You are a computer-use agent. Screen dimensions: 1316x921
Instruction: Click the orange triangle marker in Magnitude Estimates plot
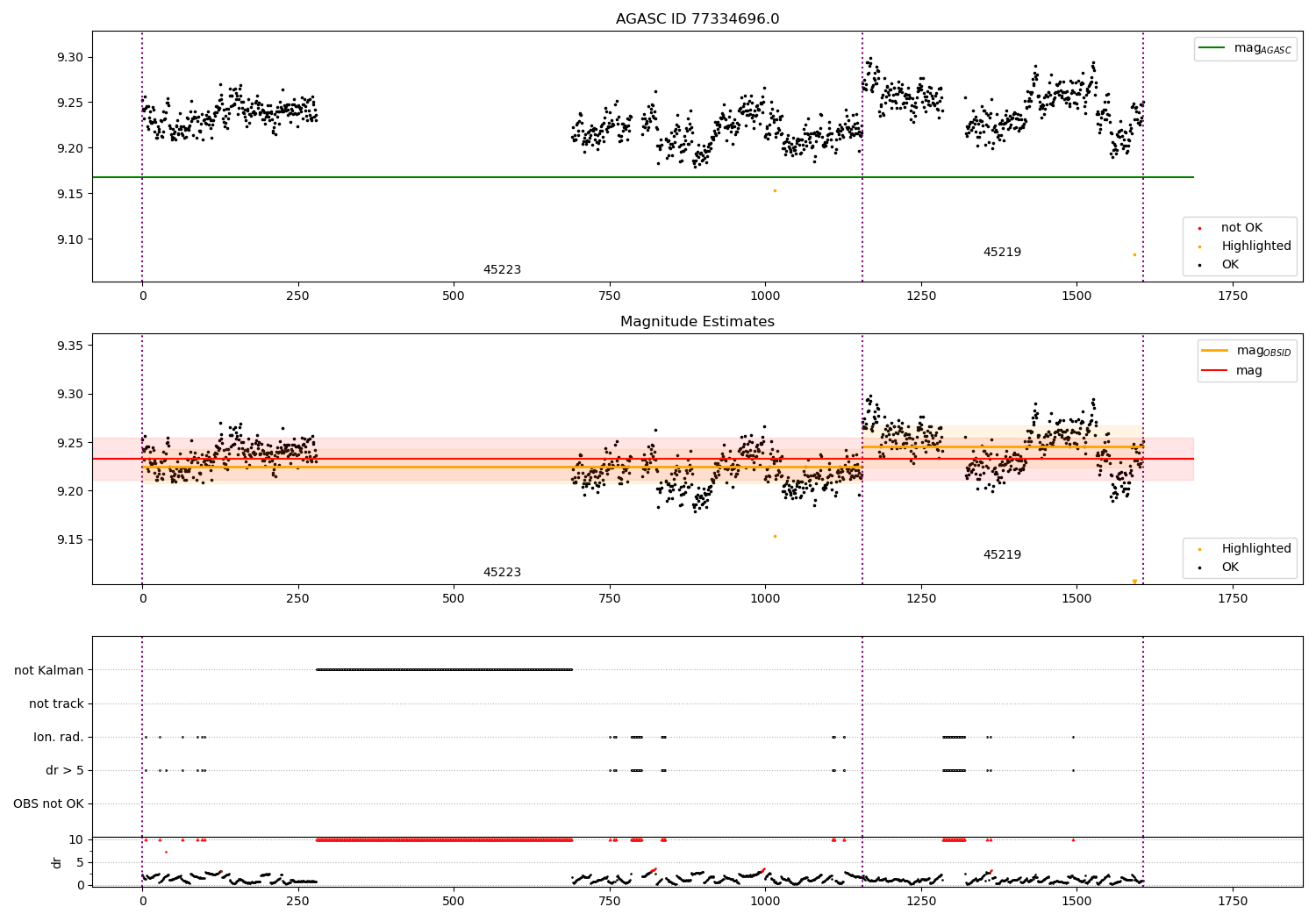(1134, 581)
